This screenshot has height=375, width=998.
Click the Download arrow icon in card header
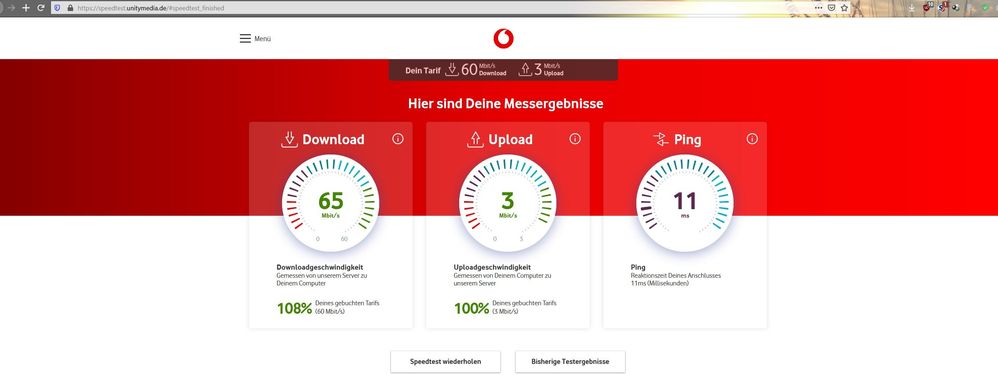coord(289,139)
